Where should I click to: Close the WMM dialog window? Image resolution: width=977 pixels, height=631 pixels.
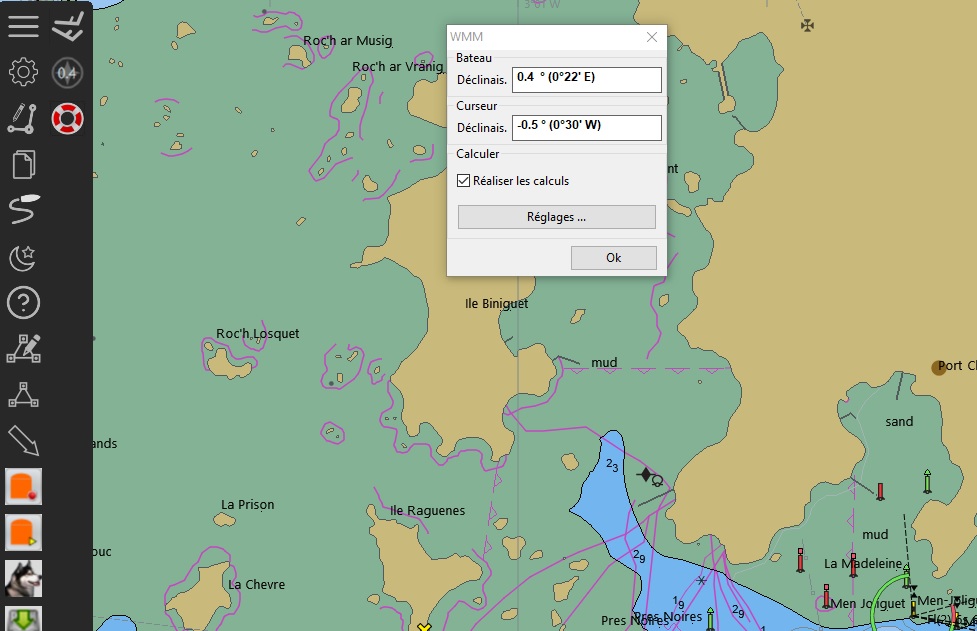[652, 37]
